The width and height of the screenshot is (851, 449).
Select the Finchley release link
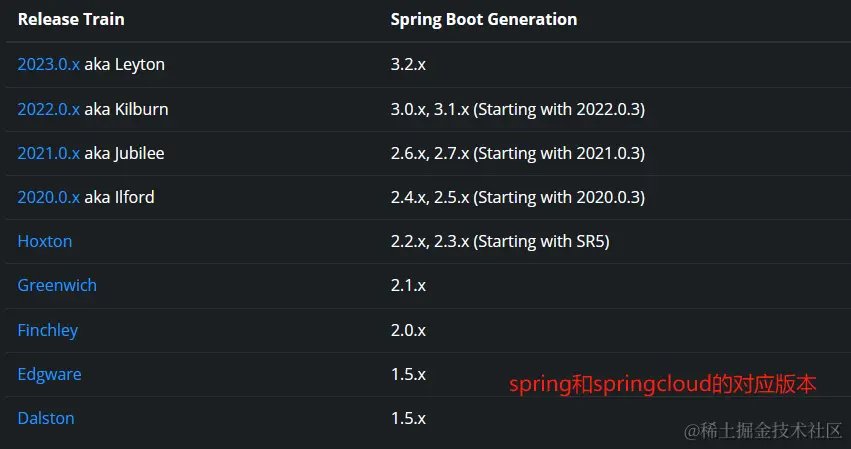pos(47,330)
